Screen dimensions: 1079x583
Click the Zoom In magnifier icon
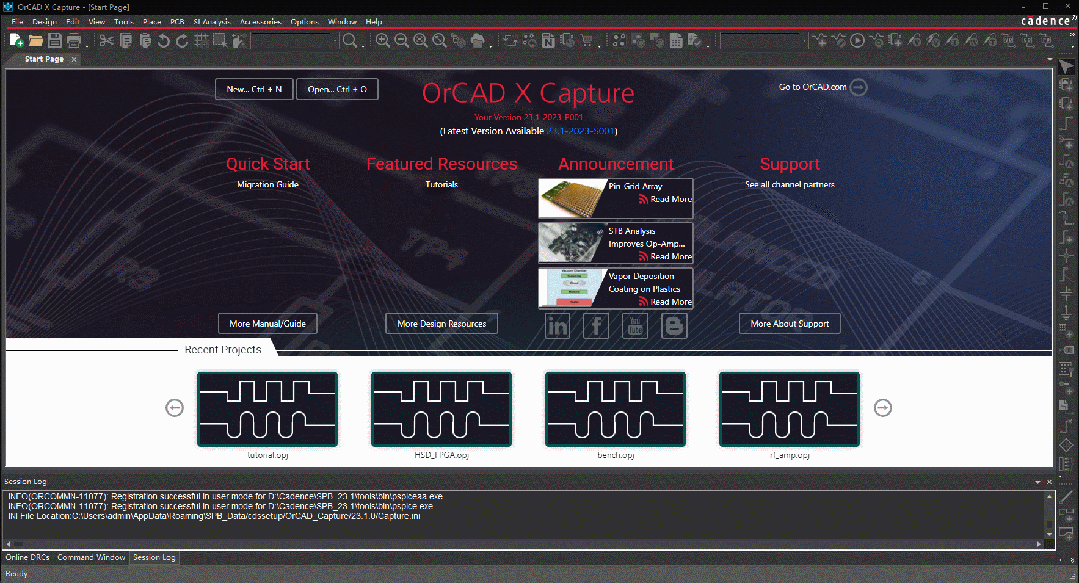point(383,41)
